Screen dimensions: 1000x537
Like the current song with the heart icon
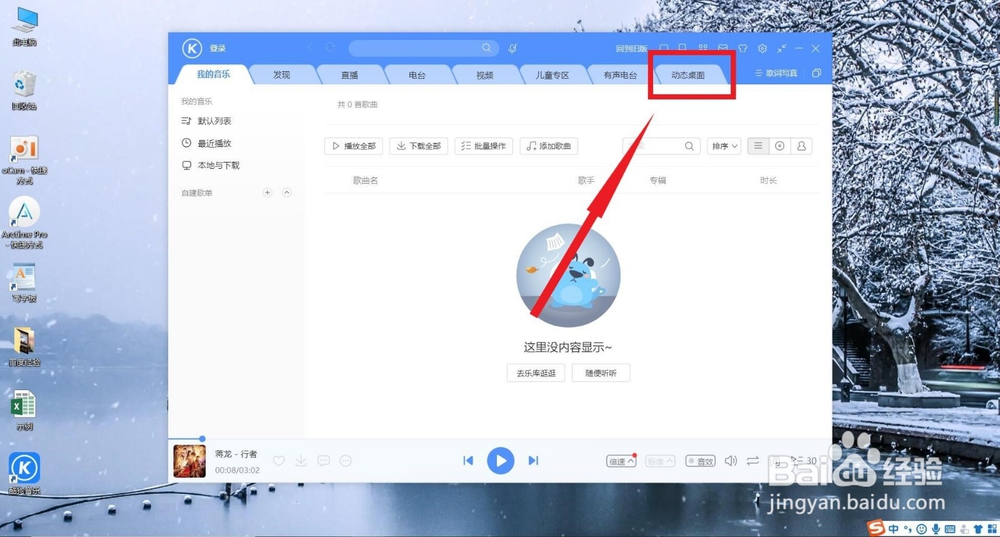279,460
